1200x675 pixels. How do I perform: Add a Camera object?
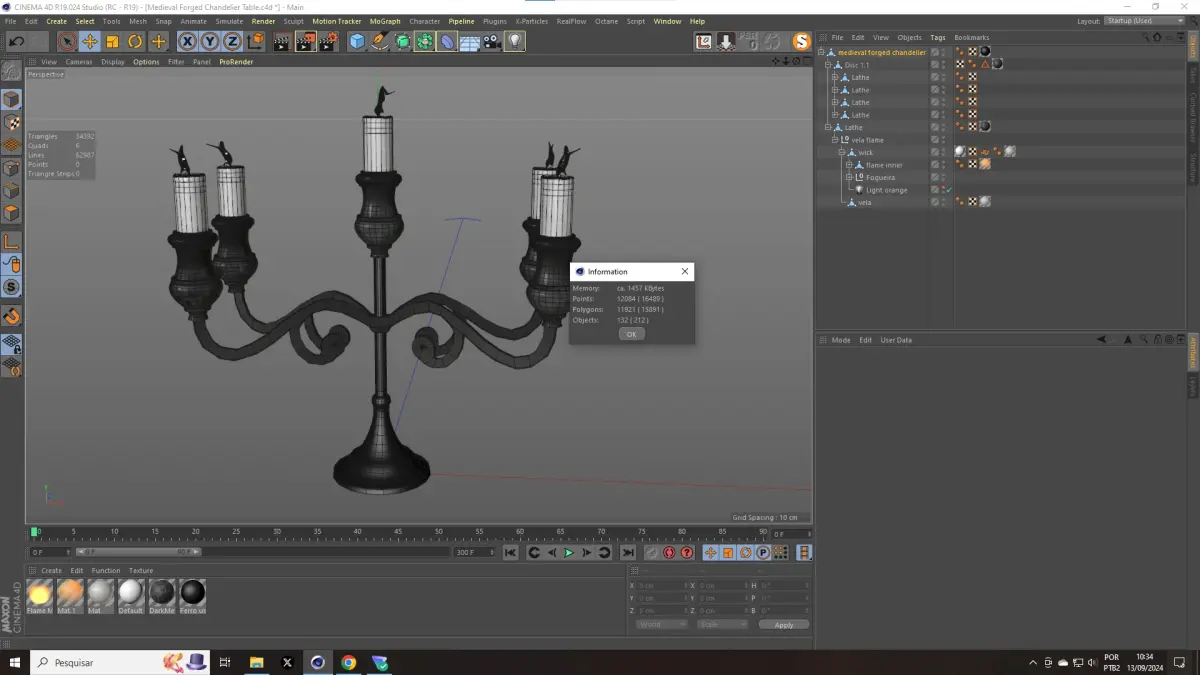[x=491, y=41]
